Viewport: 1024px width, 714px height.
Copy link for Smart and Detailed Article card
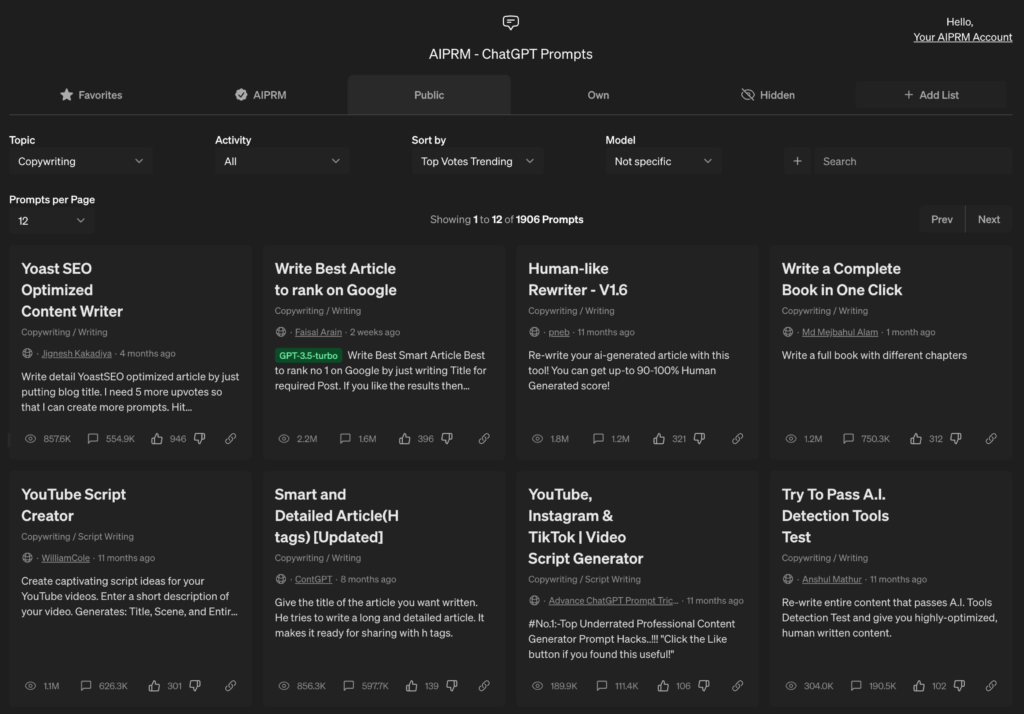coord(484,685)
